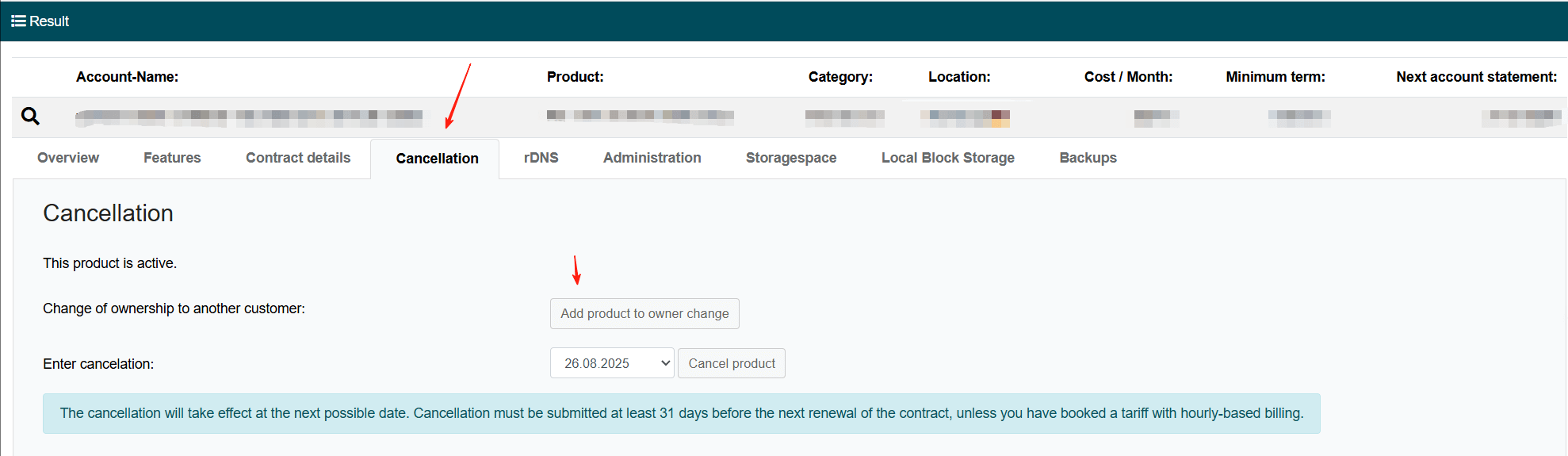Click the Minimum term column header
The width and height of the screenshot is (1568, 456).
(1275, 77)
